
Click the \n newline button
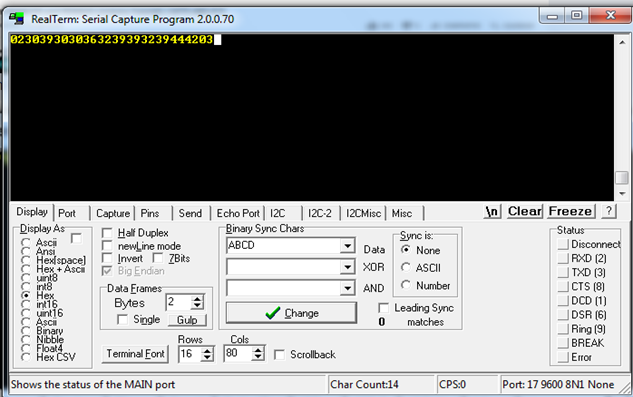492,211
